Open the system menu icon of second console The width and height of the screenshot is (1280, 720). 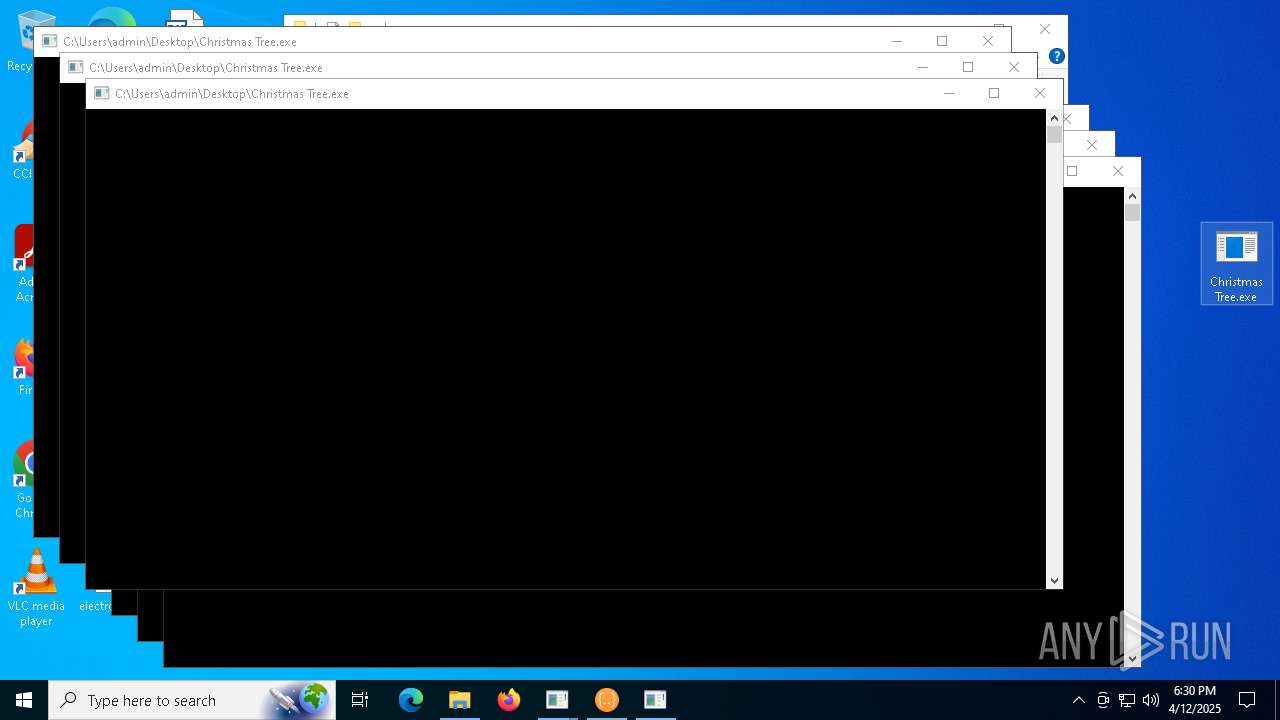point(75,67)
